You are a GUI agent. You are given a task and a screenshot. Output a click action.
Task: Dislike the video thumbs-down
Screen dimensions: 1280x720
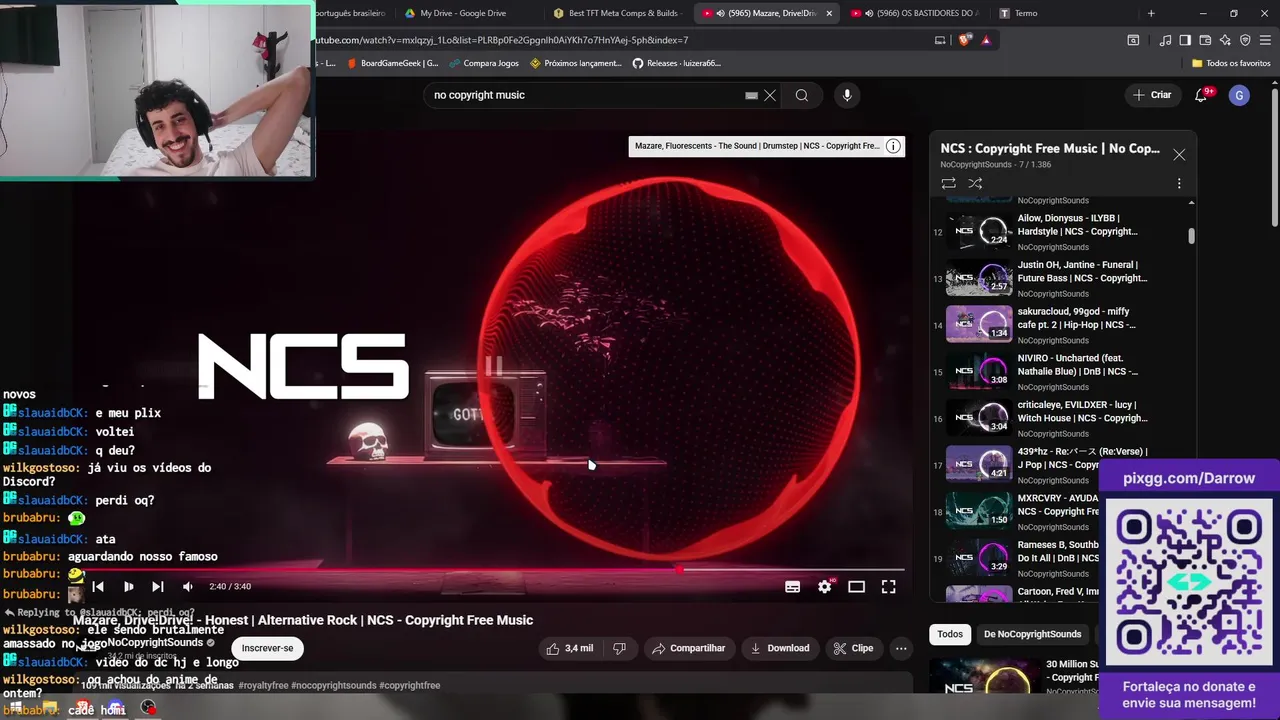pyautogui.click(x=619, y=648)
